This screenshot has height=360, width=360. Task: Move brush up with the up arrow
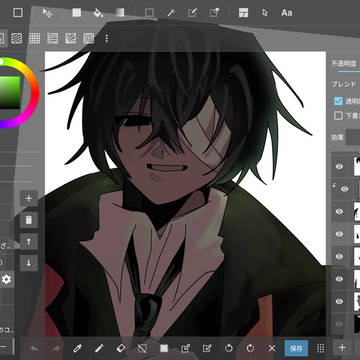coord(29,241)
